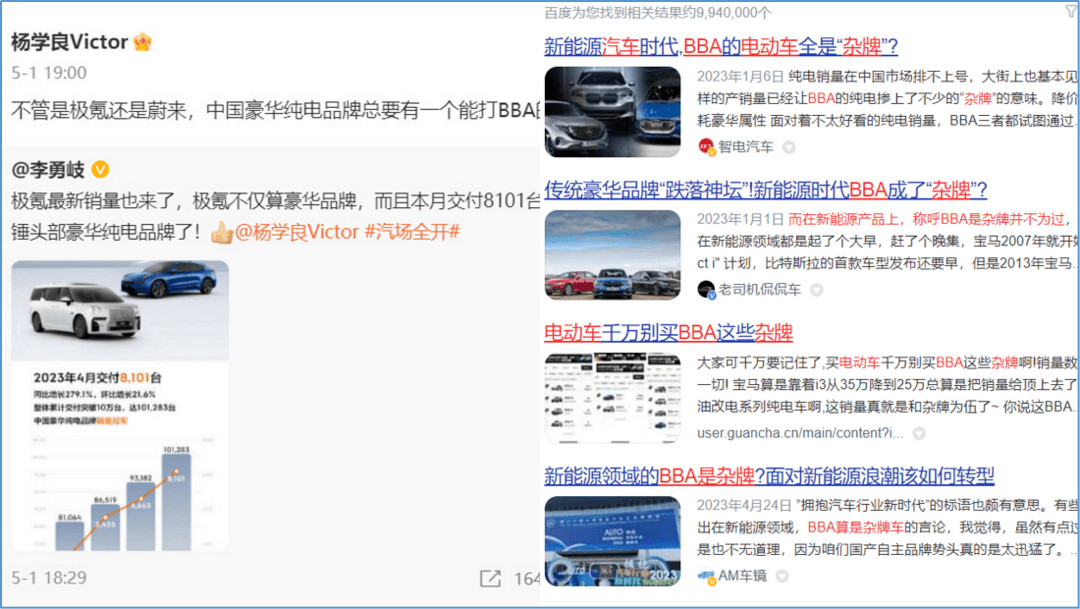Open the user.guancha.cn/main/content source URL

click(800, 433)
